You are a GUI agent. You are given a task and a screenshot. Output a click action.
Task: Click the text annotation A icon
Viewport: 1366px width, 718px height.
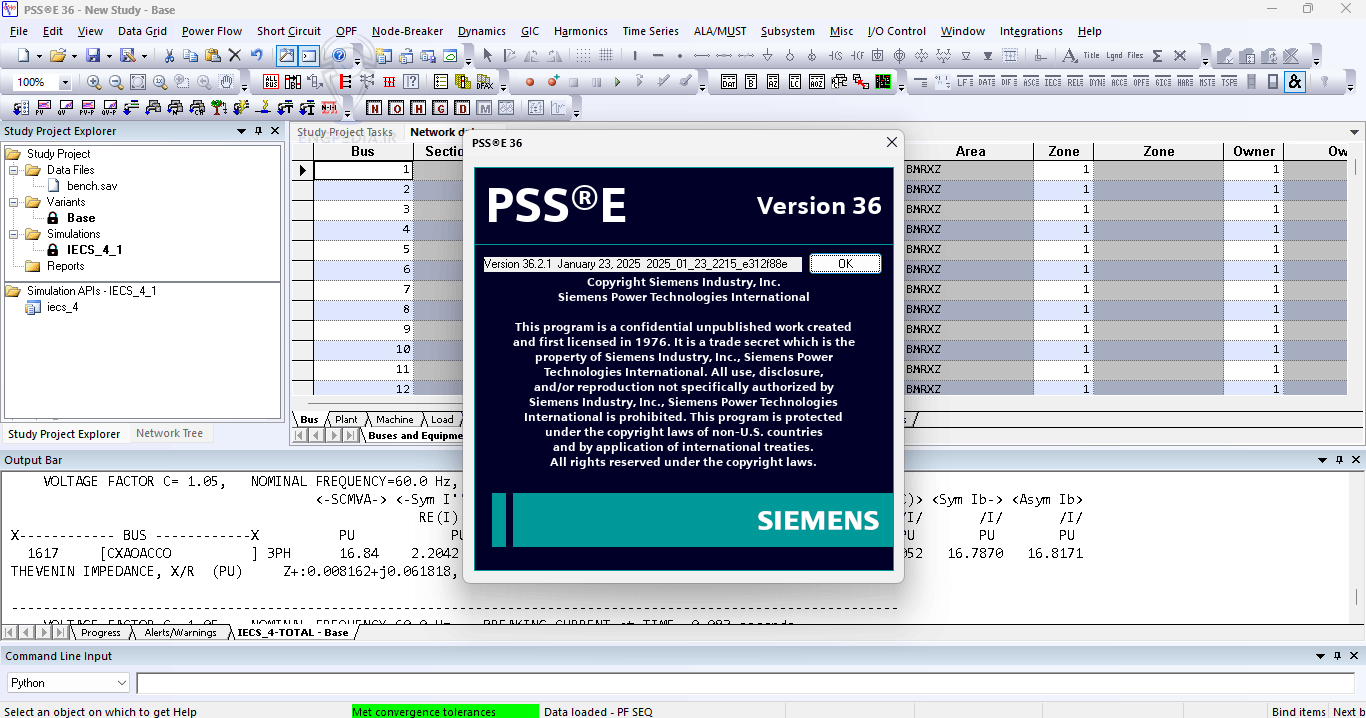point(1069,56)
